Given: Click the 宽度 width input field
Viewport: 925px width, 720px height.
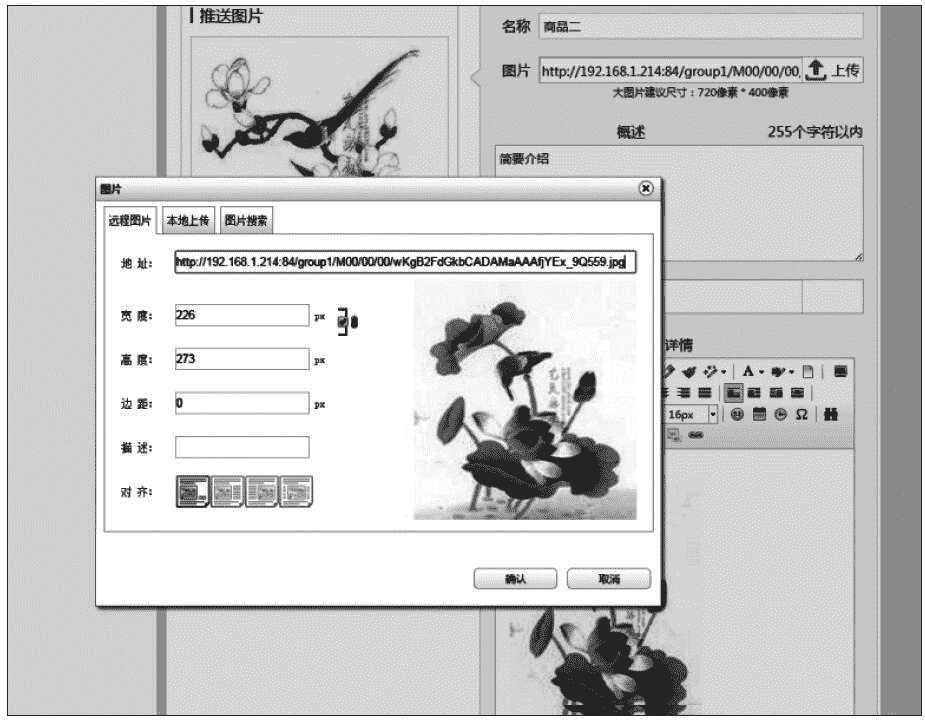Looking at the screenshot, I should (x=241, y=315).
